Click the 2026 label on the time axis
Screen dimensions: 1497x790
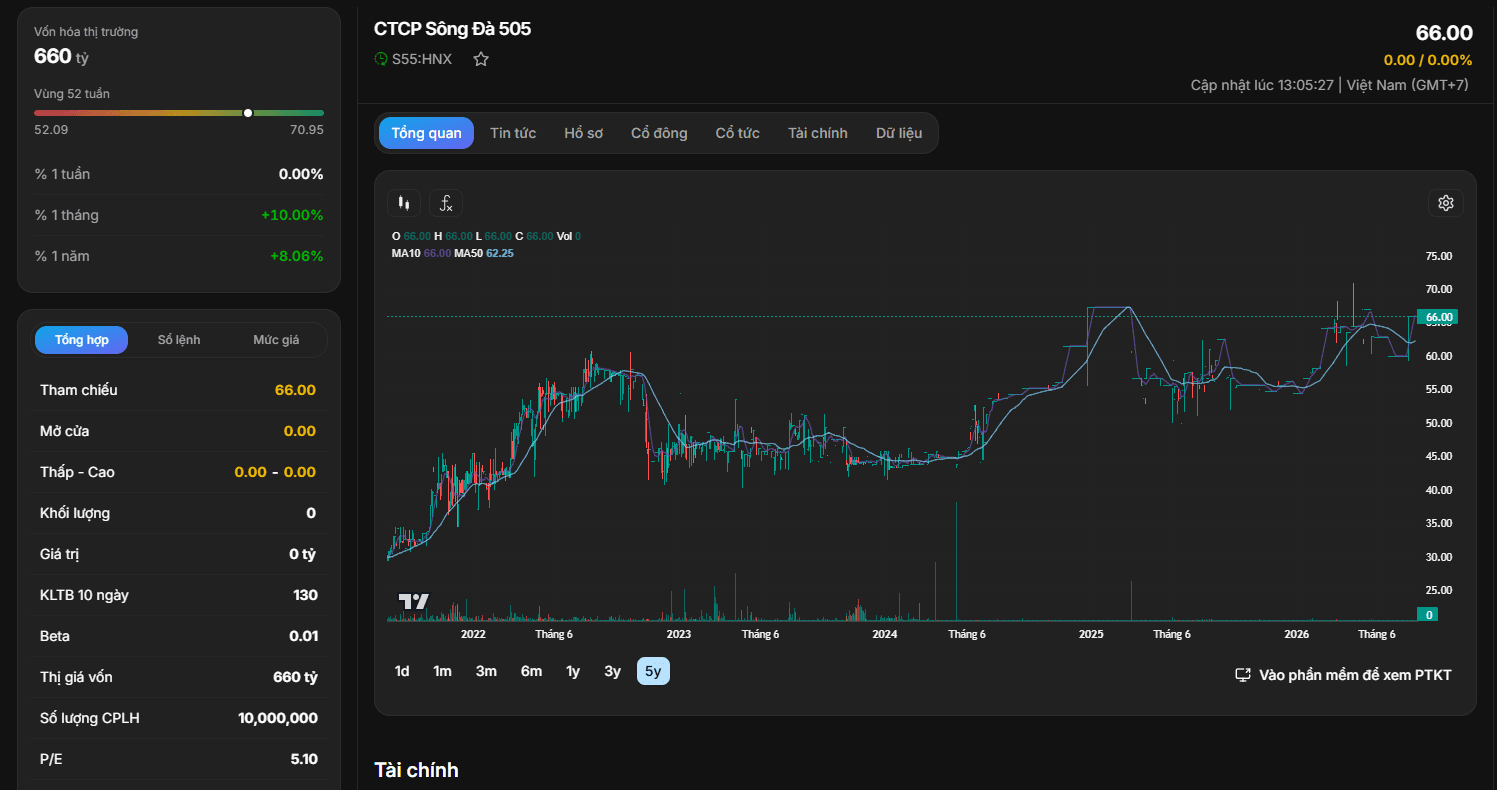pos(1297,634)
